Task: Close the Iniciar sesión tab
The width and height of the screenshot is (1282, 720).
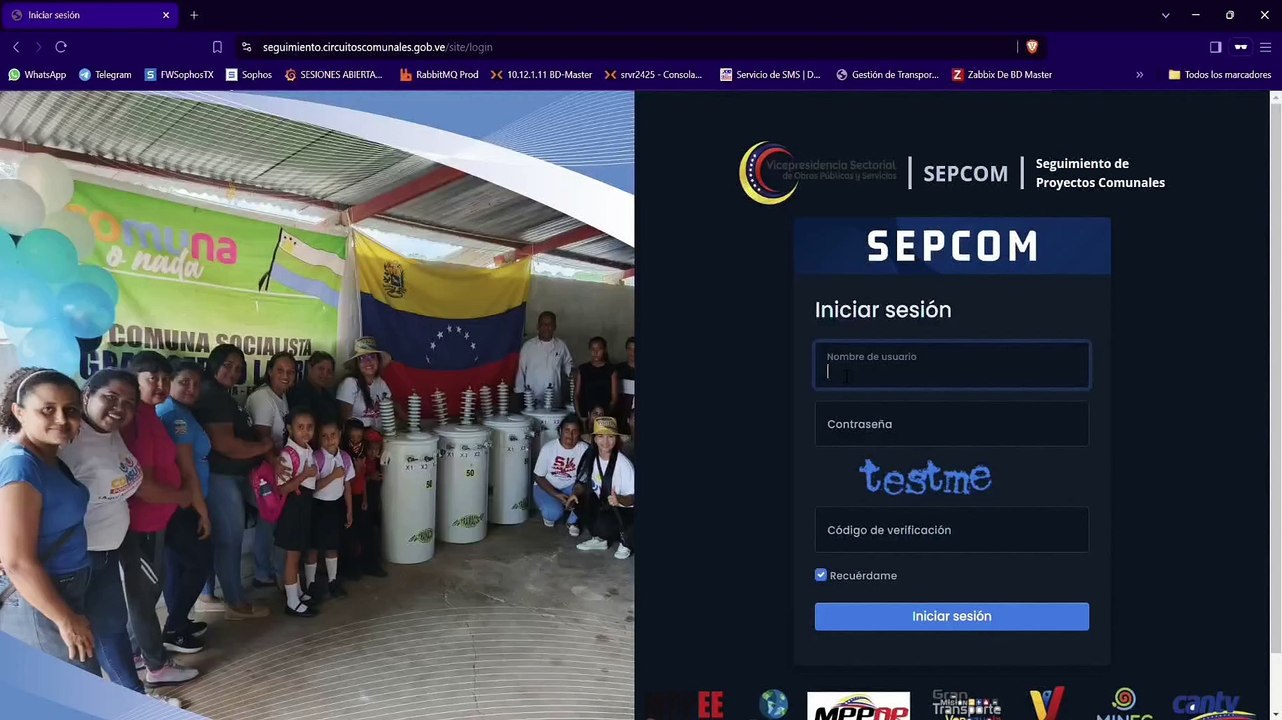Action: (x=166, y=15)
